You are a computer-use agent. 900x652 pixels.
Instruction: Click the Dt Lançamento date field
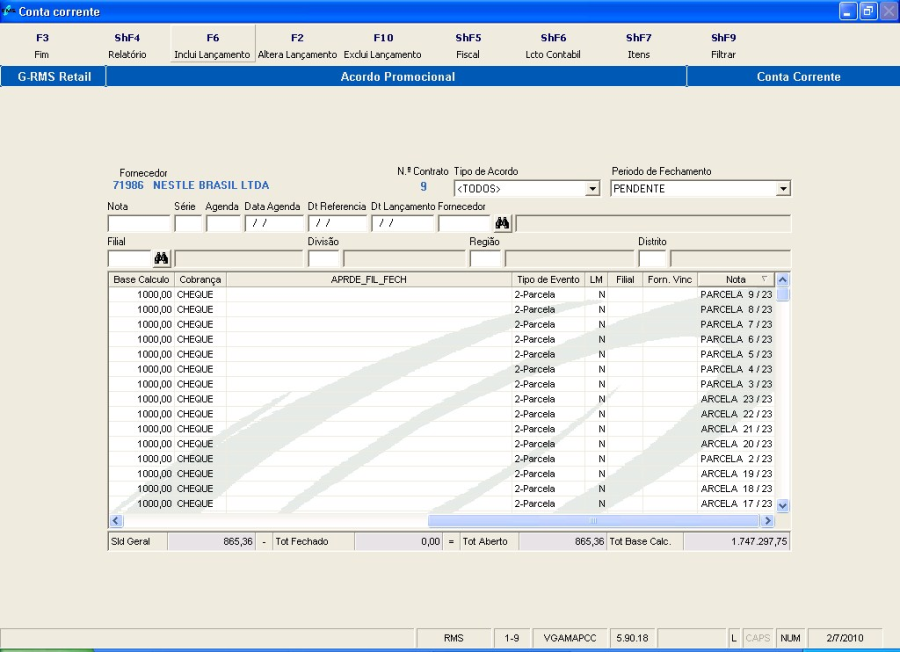(x=402, y=223)
